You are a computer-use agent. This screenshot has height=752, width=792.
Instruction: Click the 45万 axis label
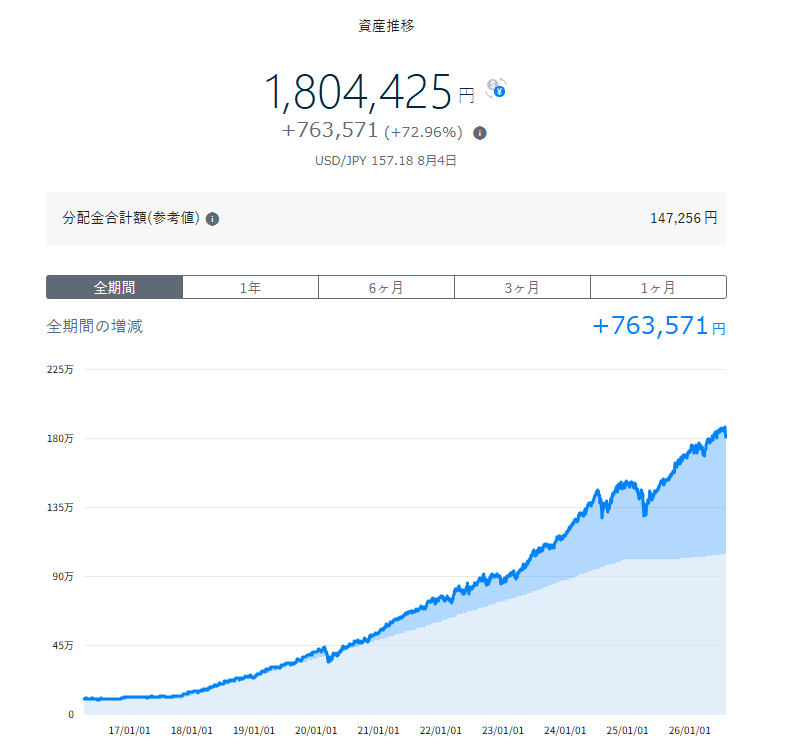click(63, 645)
